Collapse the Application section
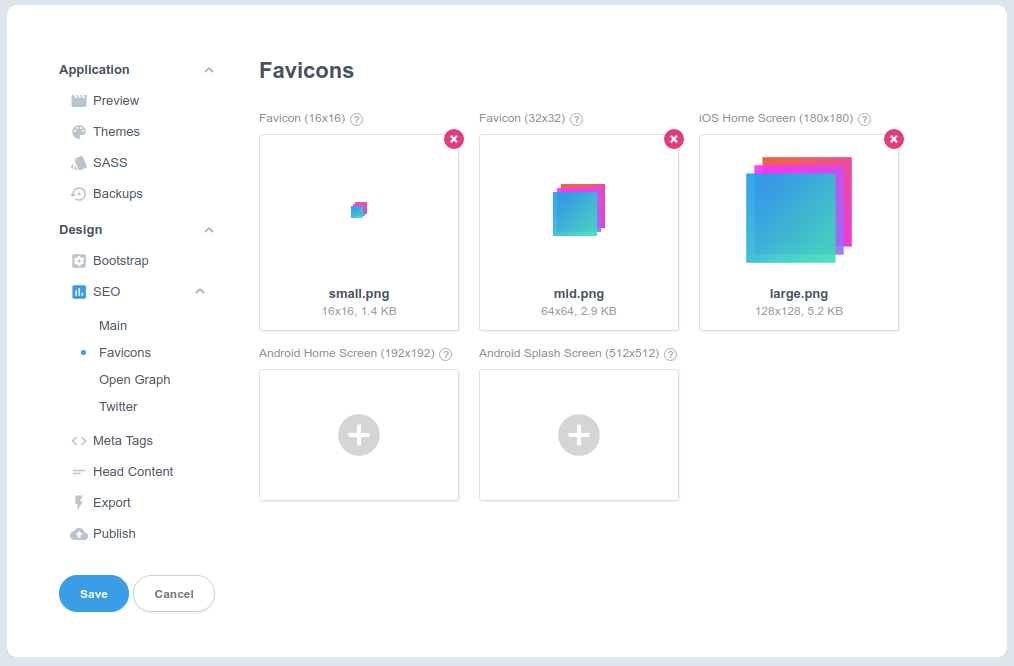This screenshot has width=1014, height=666. (208, 69)
